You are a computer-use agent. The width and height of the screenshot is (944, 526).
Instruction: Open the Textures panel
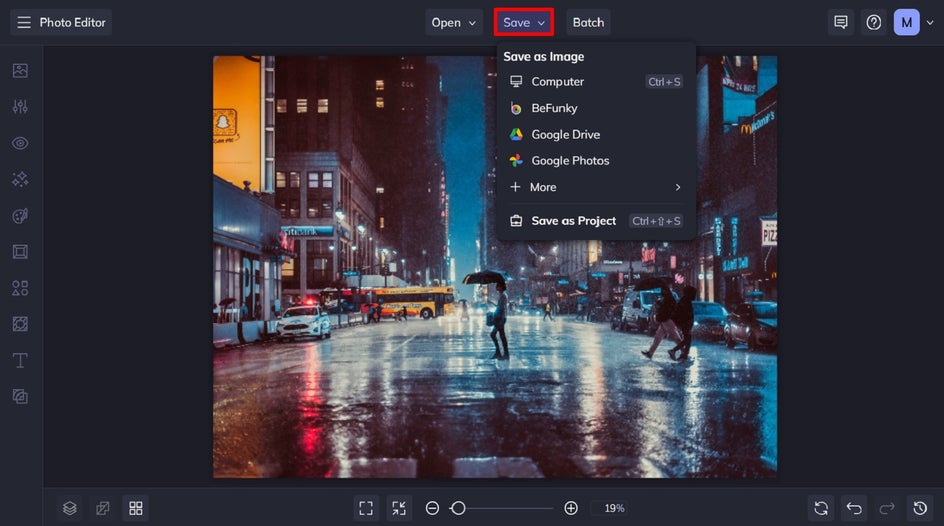coord(20,397)
